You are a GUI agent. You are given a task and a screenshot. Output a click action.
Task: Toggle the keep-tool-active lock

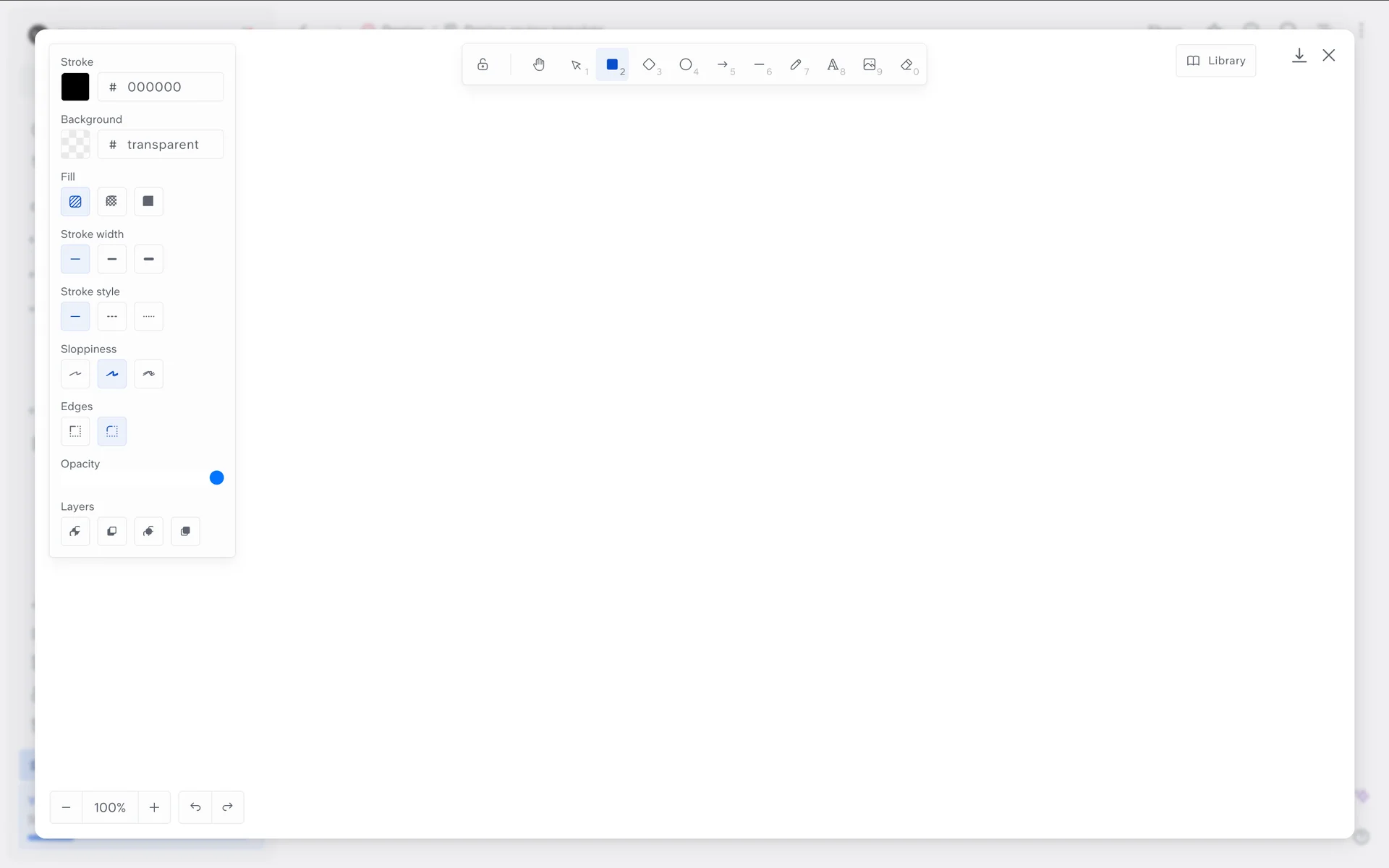coord(483,65)
